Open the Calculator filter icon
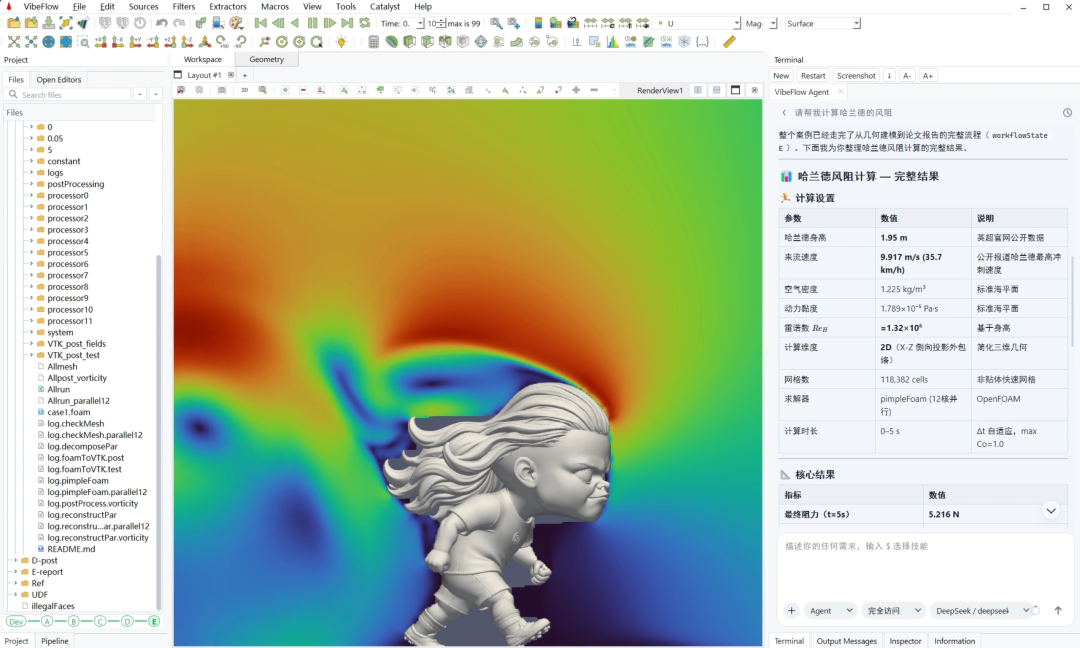This screenshot has height=648, width=1080. (373, 42)
